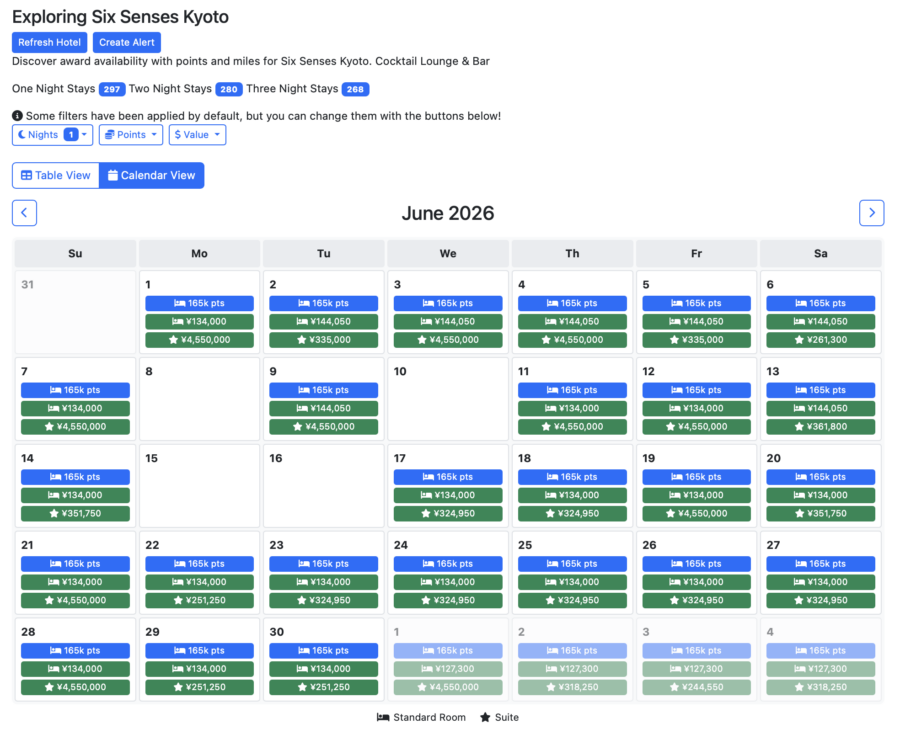
Task: Choose ¥251,250 suite on June 22
Action: [x=199, y=600]
